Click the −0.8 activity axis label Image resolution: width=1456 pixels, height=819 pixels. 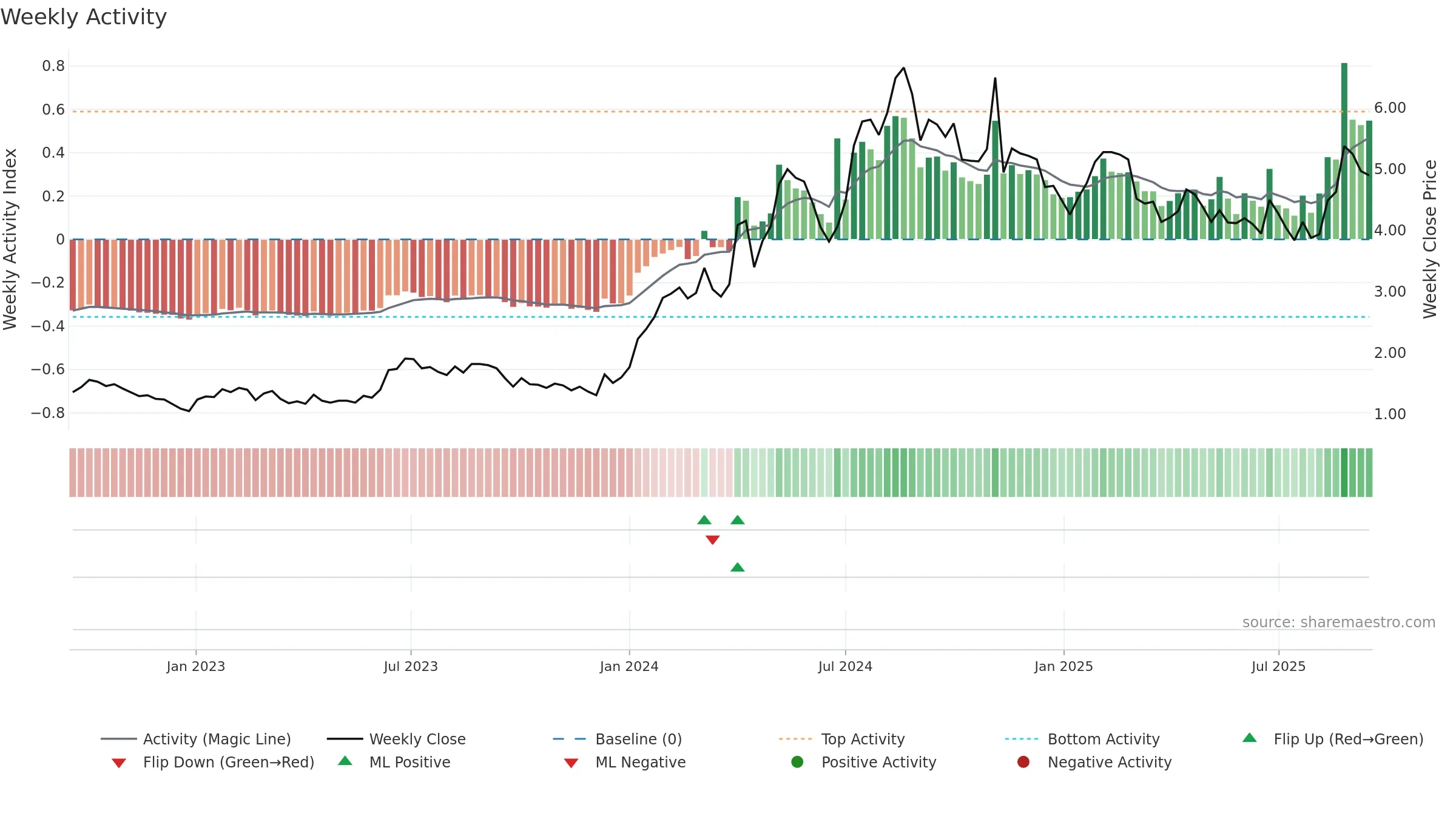click(47, 413)
